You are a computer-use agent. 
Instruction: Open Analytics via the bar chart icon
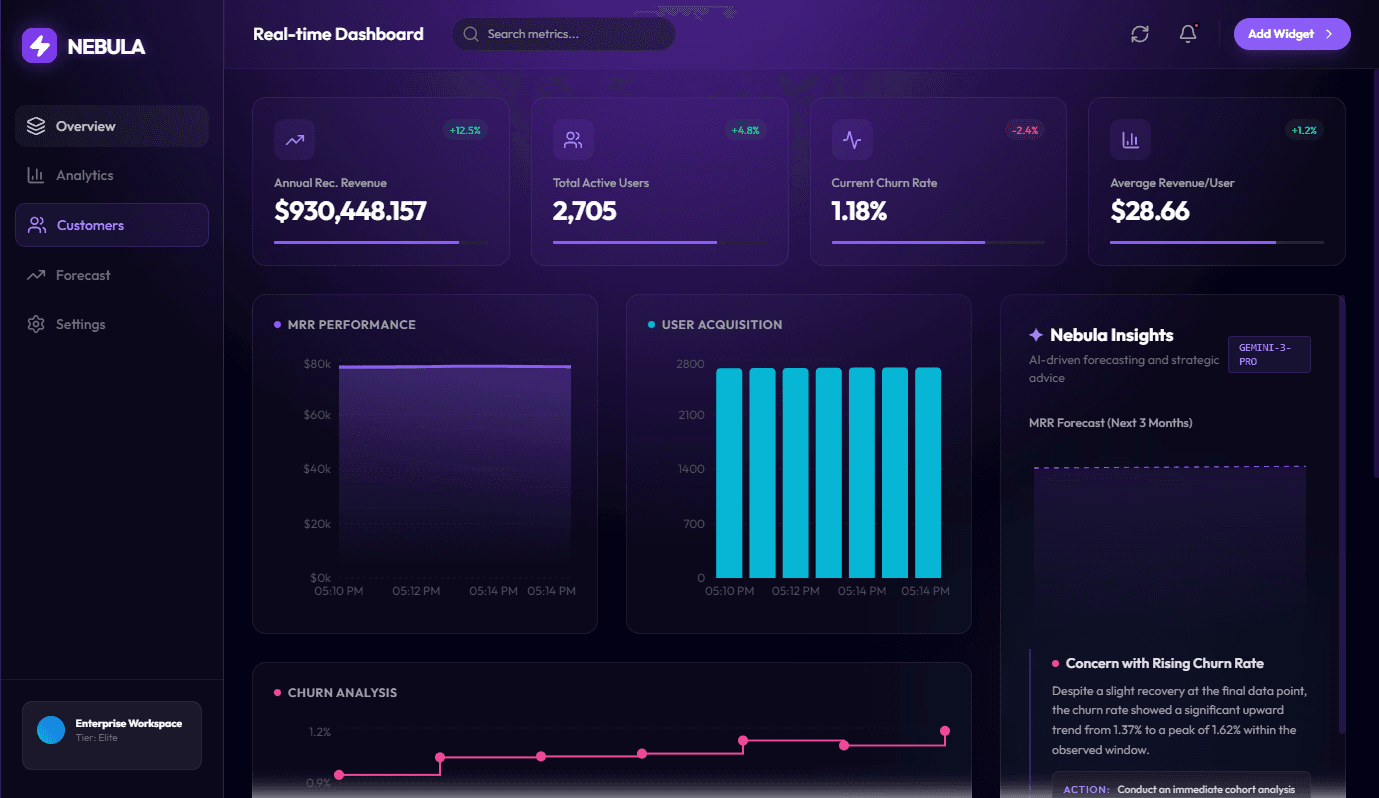point(37,175)
